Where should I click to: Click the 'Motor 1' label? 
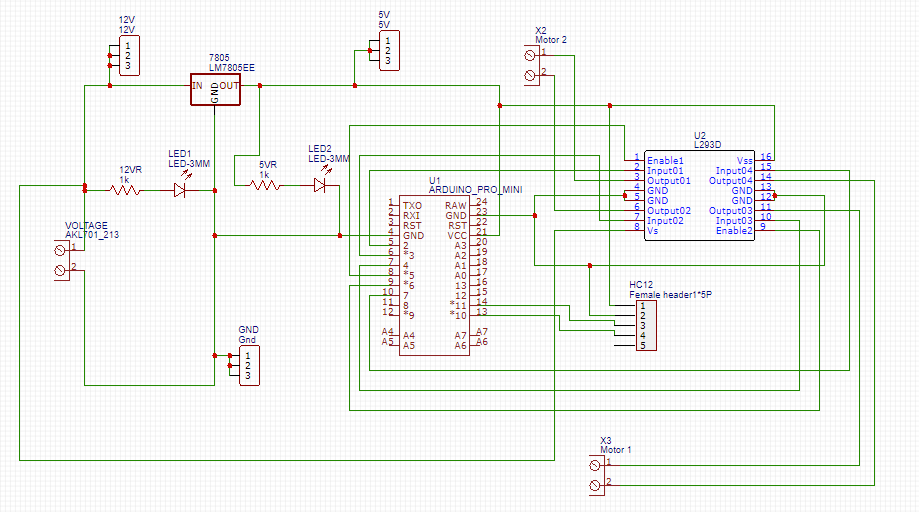pyautogui.click(x=616, y=450)
